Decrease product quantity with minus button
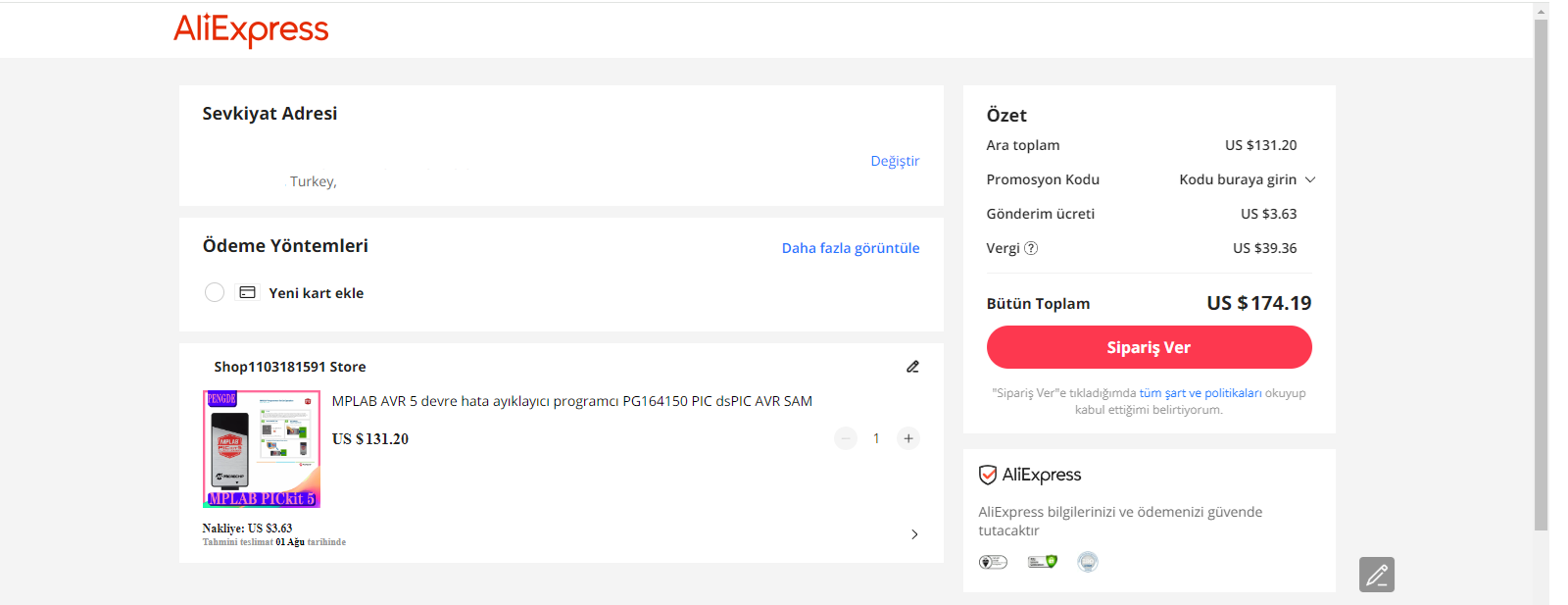The width and height of the screenshot is (1568, 605). click(x=846, y=438)
